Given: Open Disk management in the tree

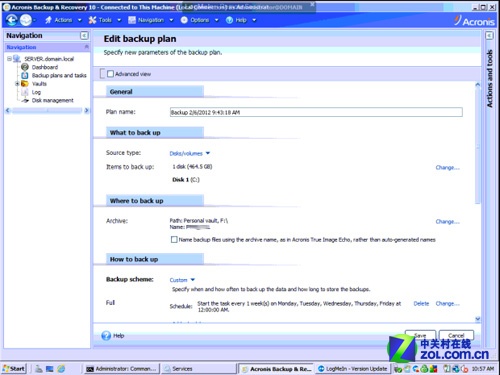Looking at the screenshot, I should point(52,100).
